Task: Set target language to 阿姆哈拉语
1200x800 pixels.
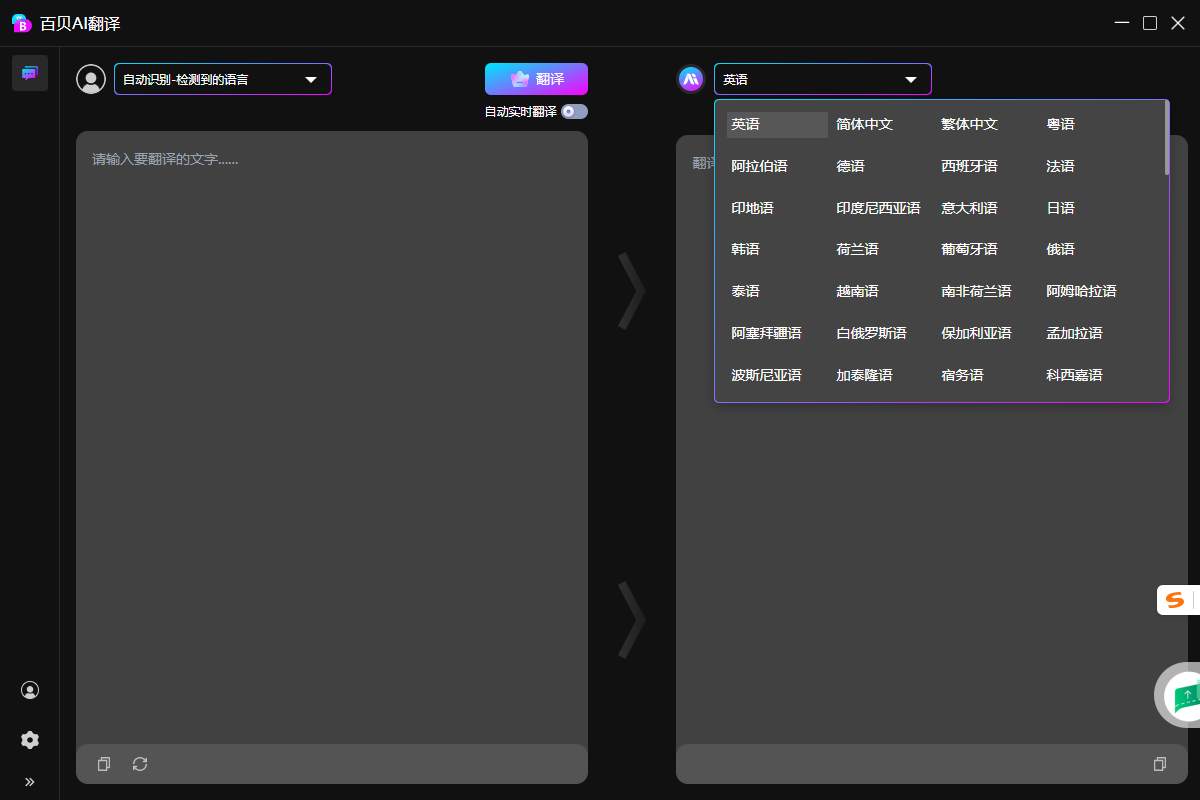Action: pos(1081,291)
